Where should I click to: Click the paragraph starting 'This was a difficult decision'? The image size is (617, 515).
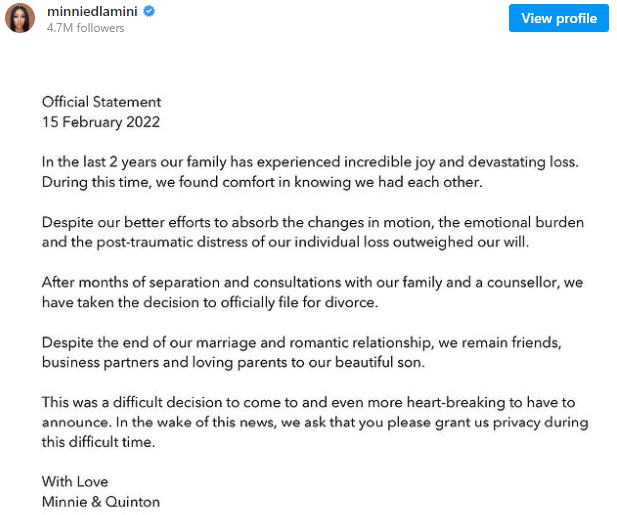pyautogui.click(x=315, y=422)
